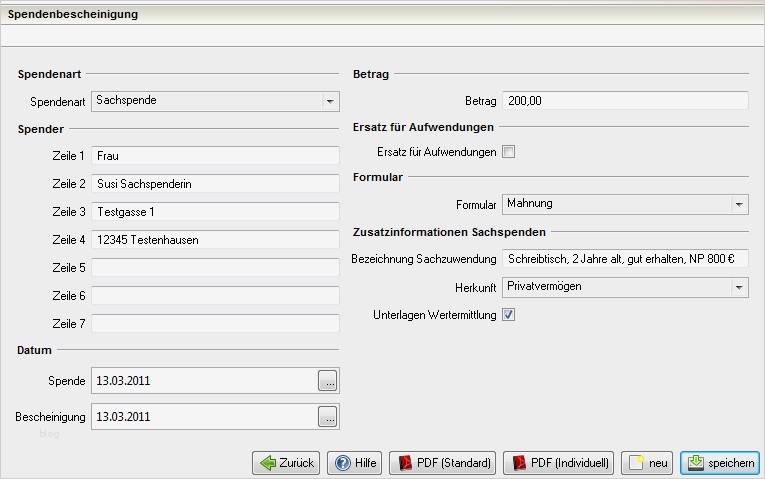The height and width of the screenshot is (479, 765).
Task: Click the empty Zeile 7 field
Action: [215, 323]
